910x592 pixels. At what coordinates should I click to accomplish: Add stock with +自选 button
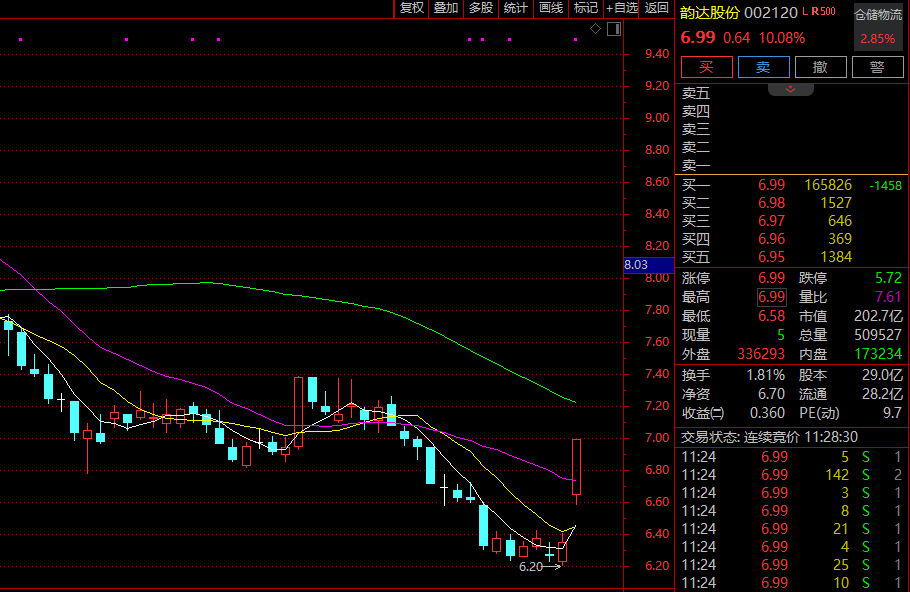click(x=622, y=8)
